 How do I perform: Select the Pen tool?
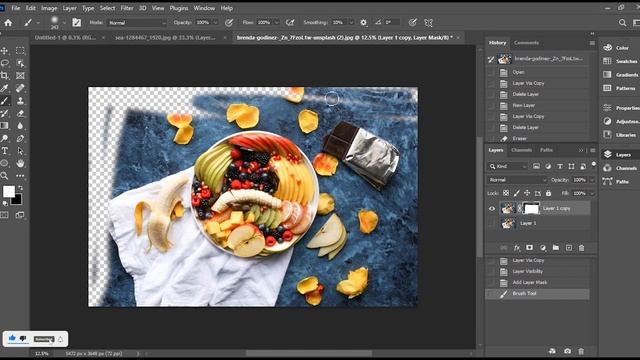pyautogui.click(x=20, y=138)
